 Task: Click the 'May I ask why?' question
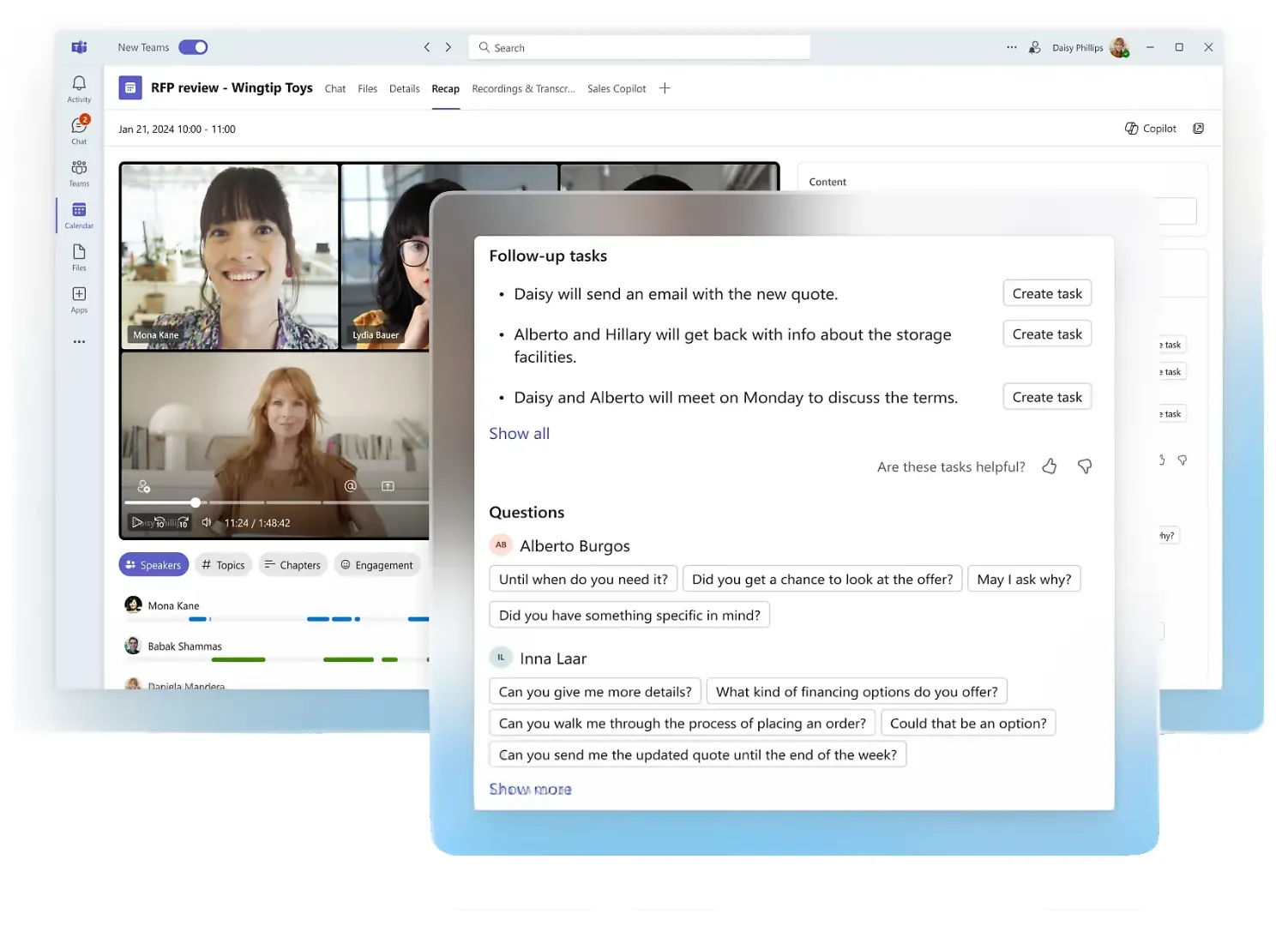(x=1024, y=579)
